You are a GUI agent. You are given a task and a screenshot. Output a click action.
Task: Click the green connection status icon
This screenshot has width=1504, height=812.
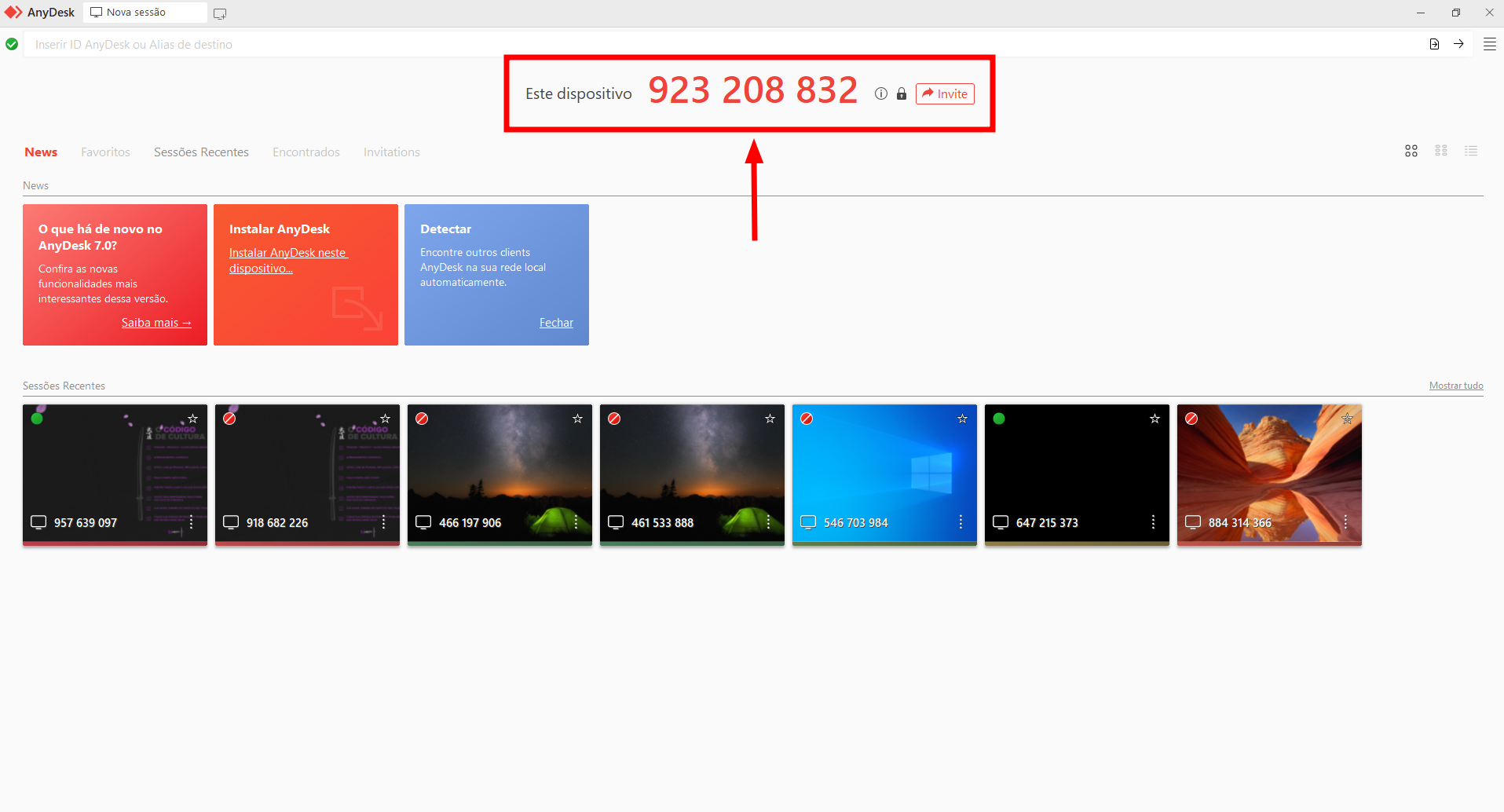point(12,44)
